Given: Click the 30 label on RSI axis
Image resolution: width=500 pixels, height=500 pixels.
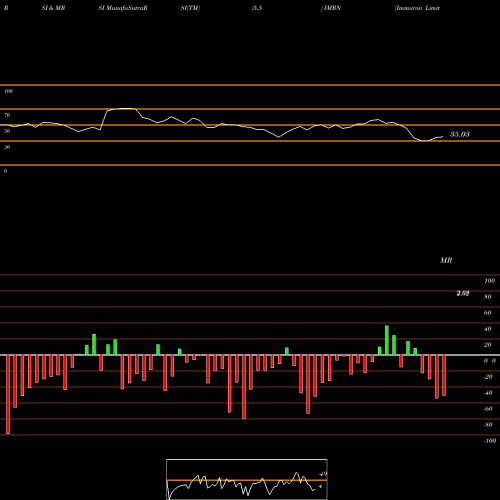Looking at the screenshot, I should pos(7,147).
